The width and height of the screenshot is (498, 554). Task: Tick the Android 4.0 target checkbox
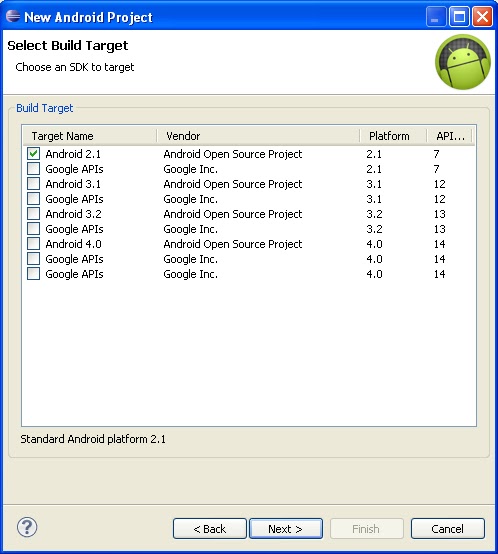[34, 244]
